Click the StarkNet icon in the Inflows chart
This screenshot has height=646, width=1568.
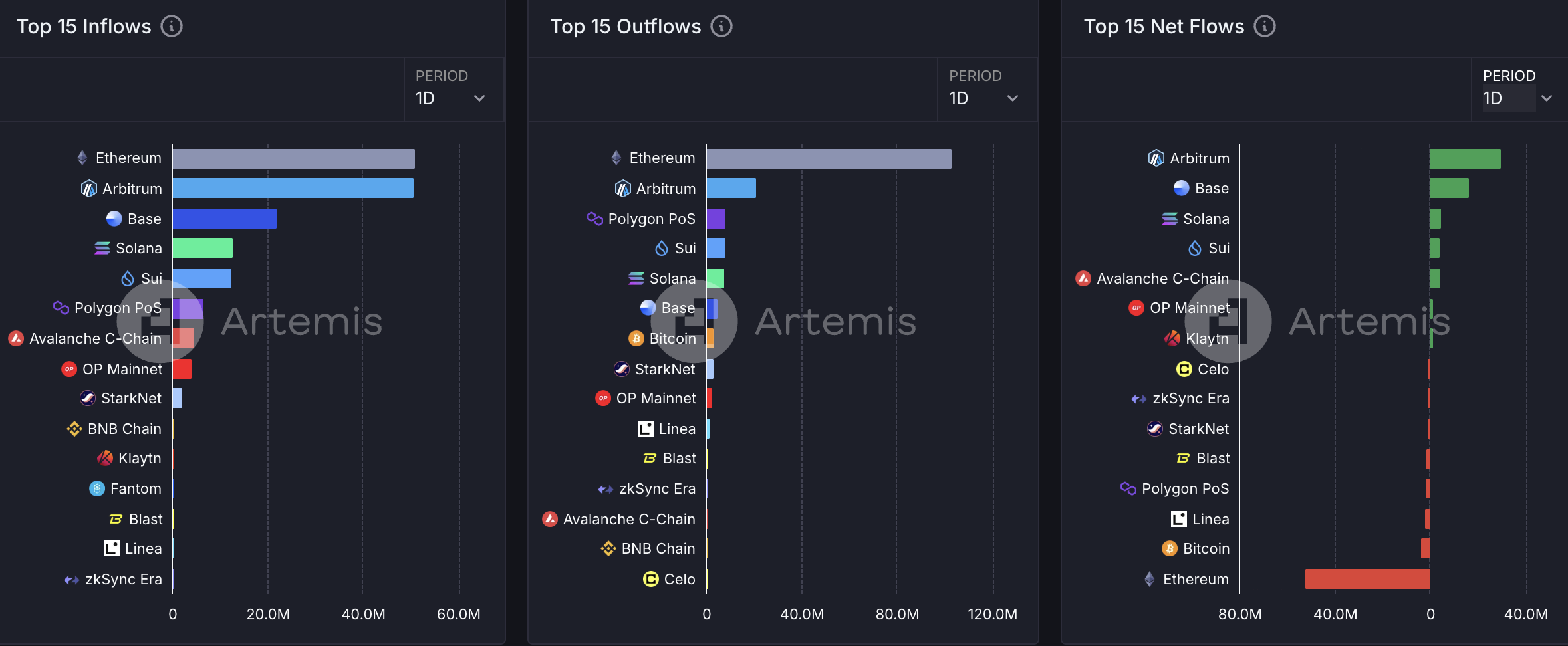pos(88,398)
